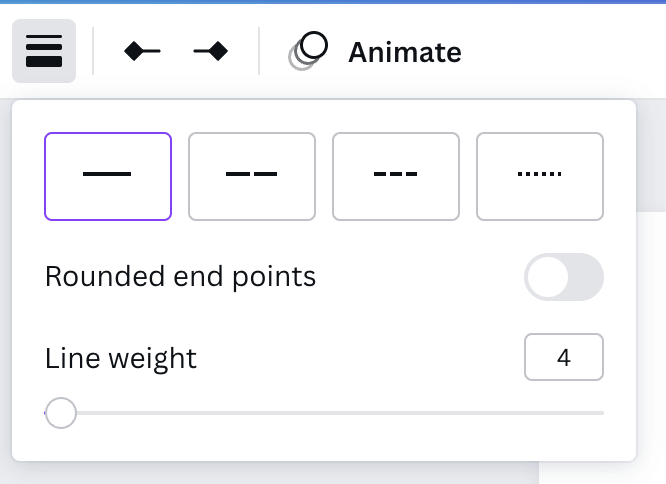
Task: Open the line style button with three bars
Action: point(44,51)
